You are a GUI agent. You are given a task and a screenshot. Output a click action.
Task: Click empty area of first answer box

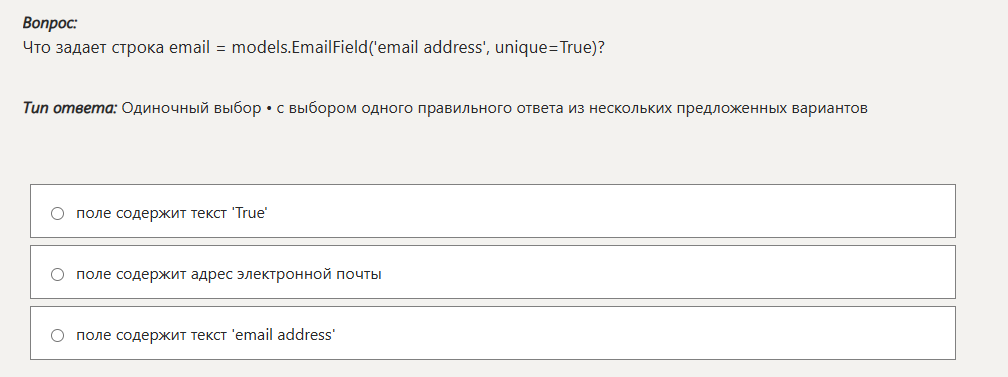(x=611, y=211)
